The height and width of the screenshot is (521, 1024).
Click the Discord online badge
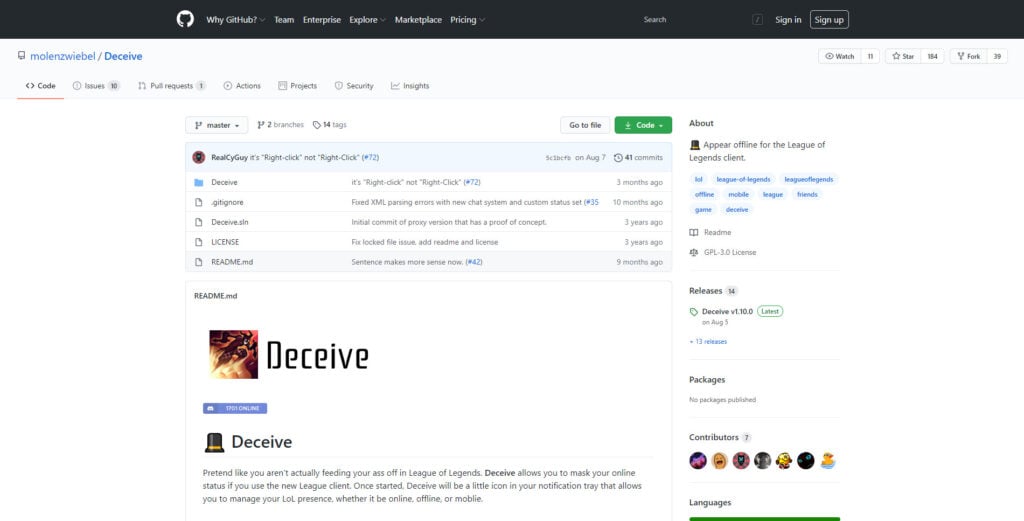coord(235,408)
